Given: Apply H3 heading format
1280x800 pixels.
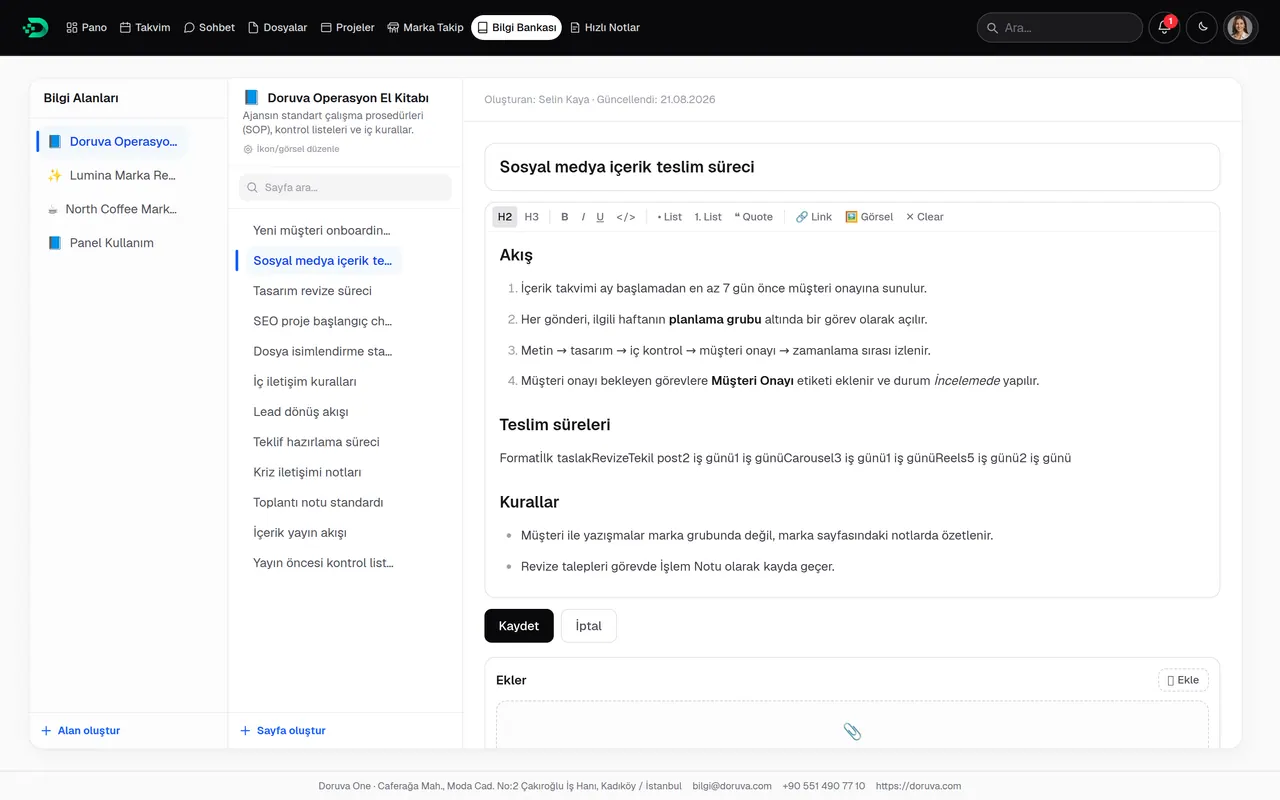Looking at the screenshot, I should coord(531,217).
